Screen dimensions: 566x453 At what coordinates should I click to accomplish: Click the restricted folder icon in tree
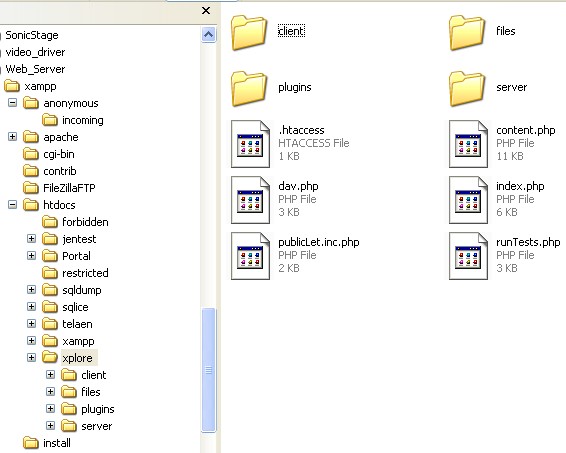pos(50,273)
